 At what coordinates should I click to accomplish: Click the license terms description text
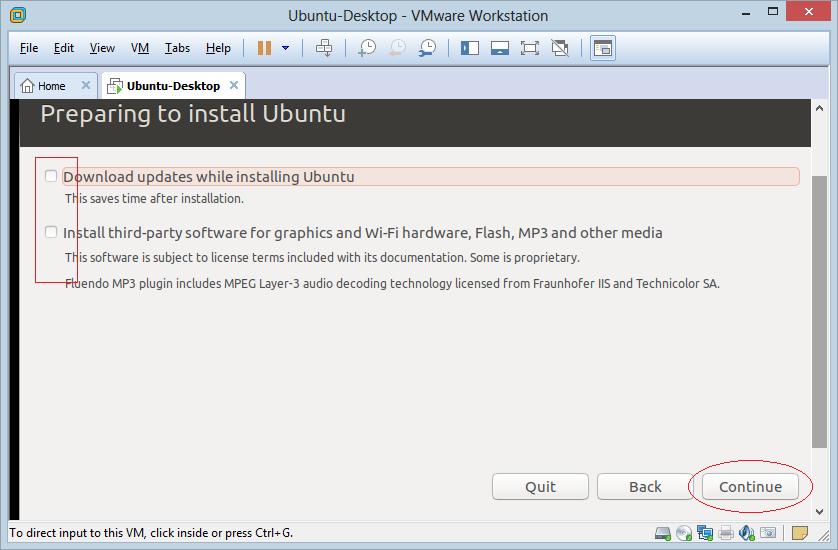pyautogui.click(x=322, y=258)
